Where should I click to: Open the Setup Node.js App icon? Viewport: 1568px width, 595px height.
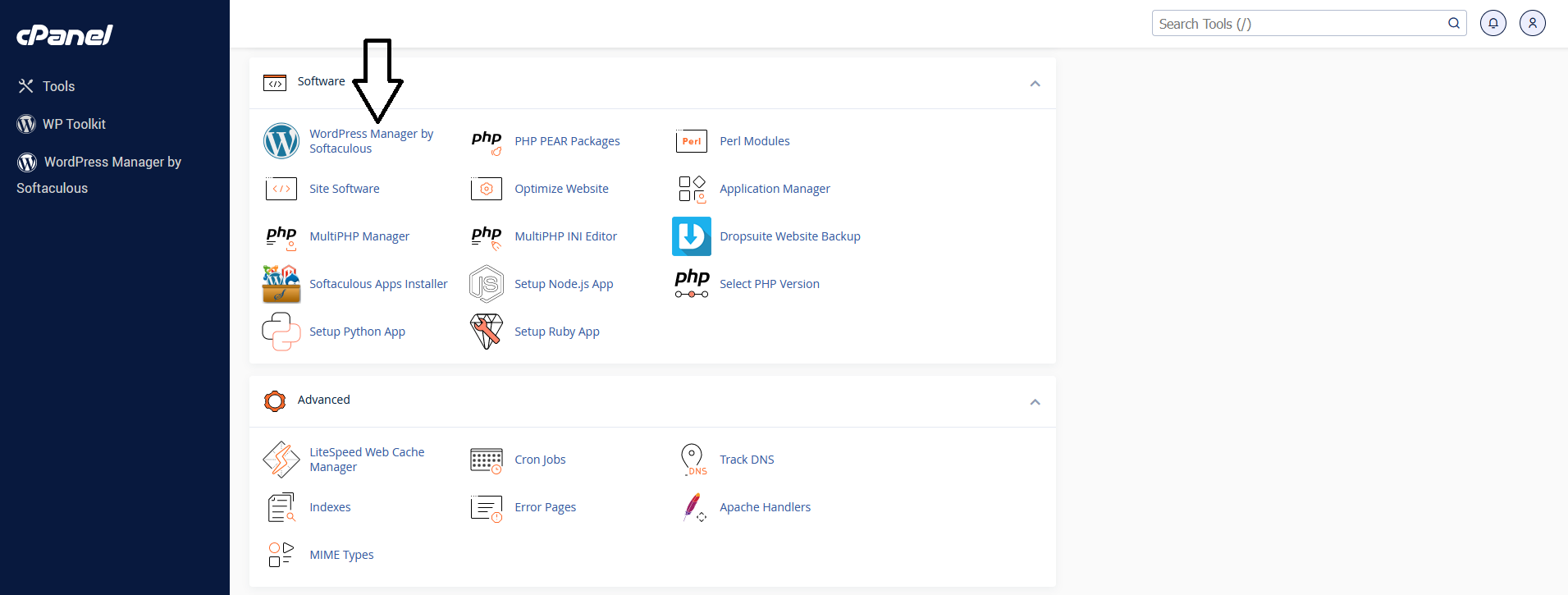(487, 284)
